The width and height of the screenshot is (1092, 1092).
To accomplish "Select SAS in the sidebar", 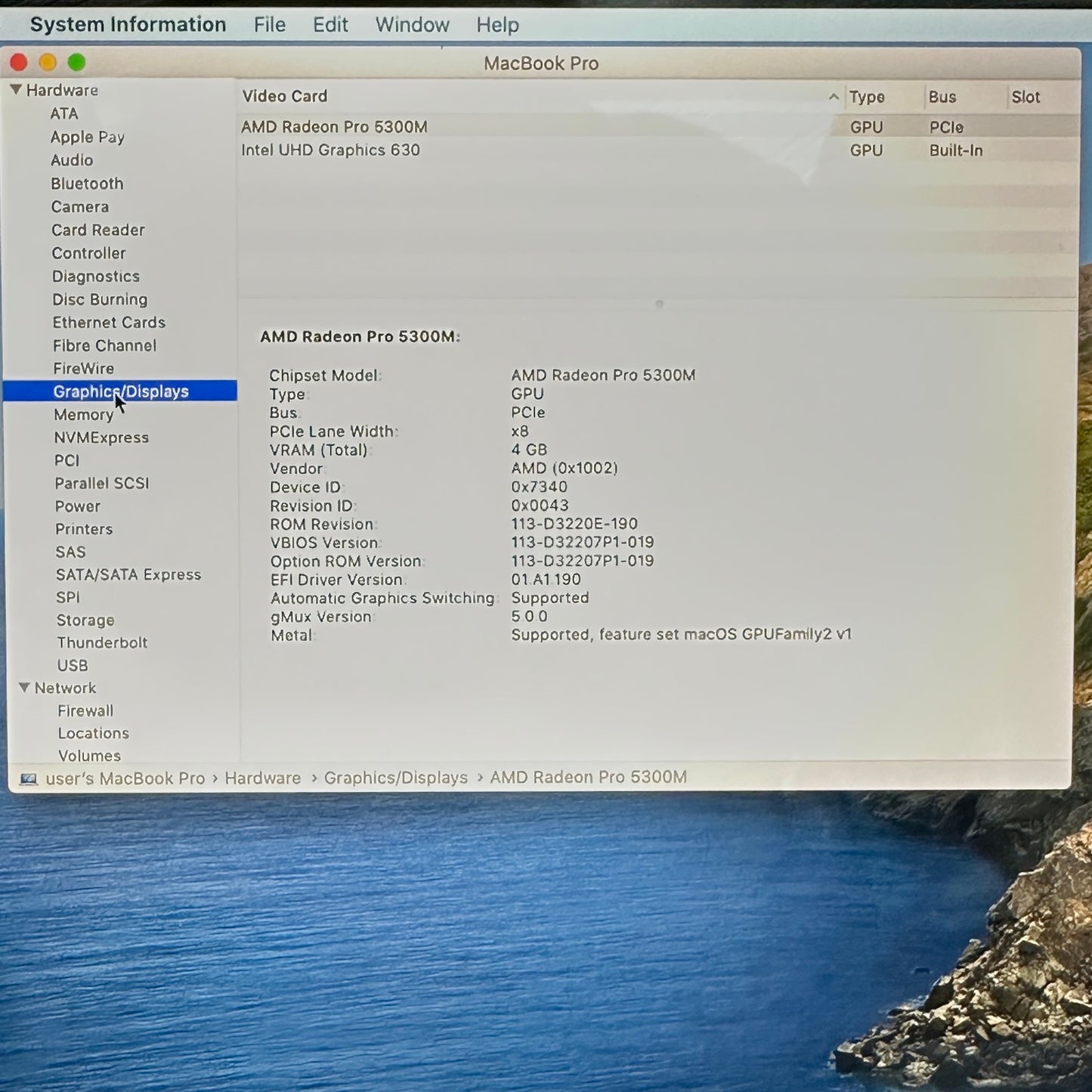I will point(70,552).
